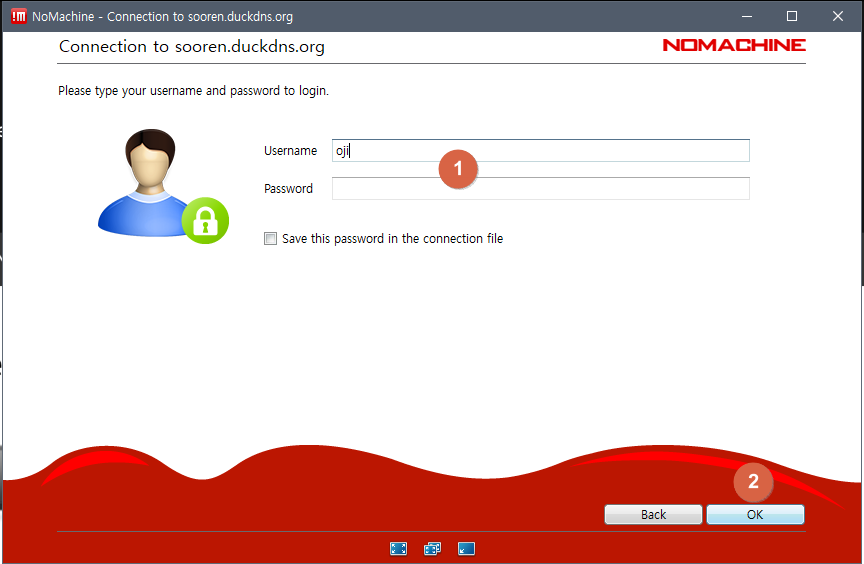The image size is (864, 564).
Task: Click the 'Password' label
Action: point(288,188)
